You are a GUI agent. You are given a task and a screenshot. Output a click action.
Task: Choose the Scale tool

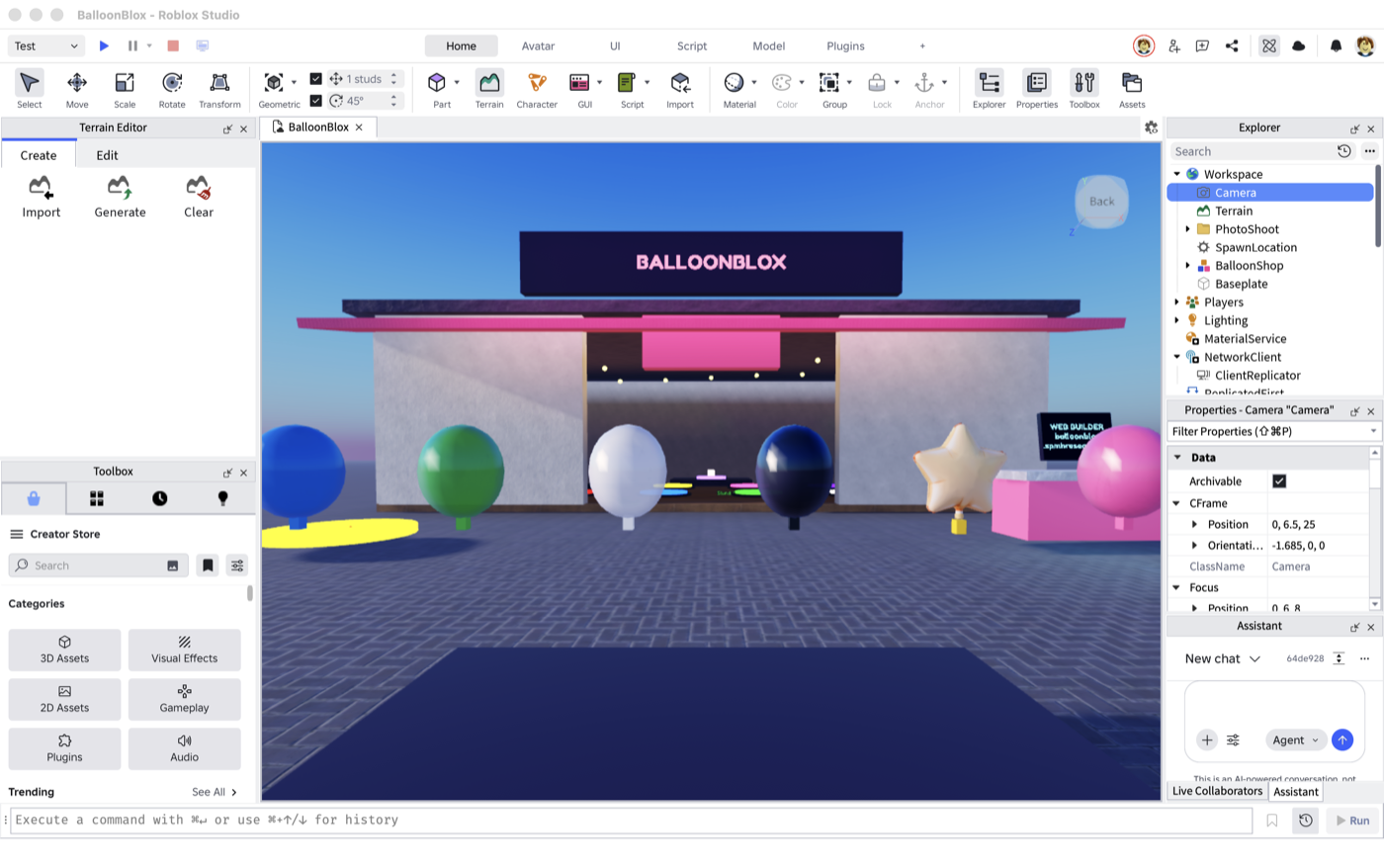[x=125, y=89]
